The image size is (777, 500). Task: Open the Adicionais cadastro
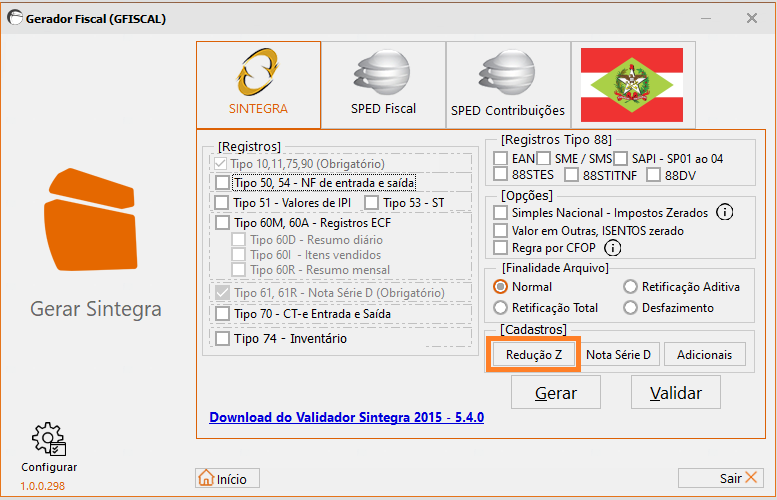click(x=705, y=355)
